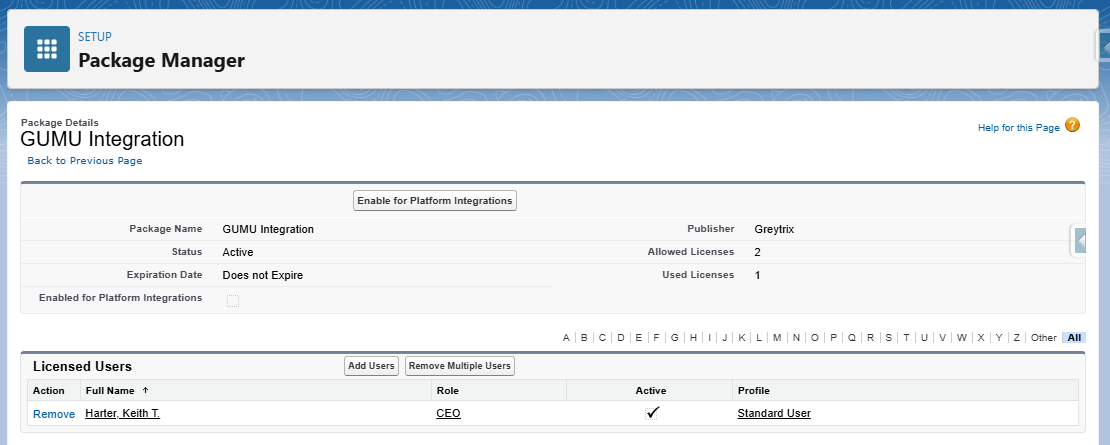Screen dimensions: 1110x445
Task: Filter users by letter S
Action: [x=888, y=337]
